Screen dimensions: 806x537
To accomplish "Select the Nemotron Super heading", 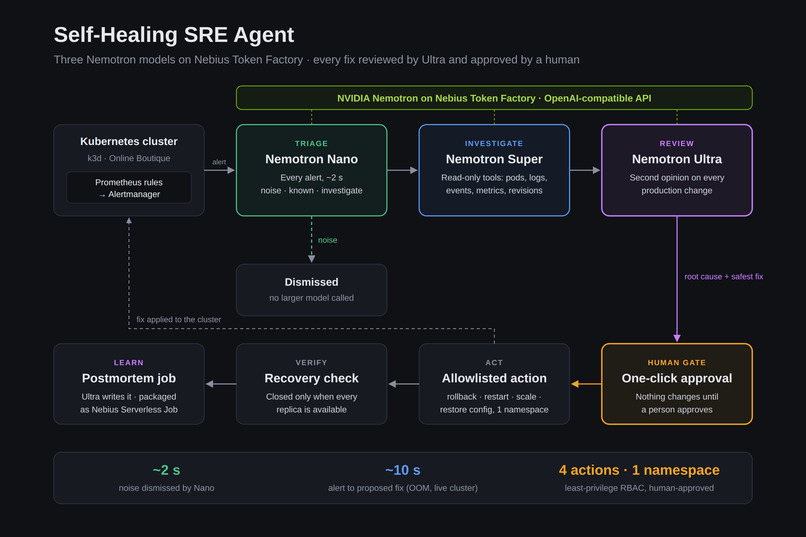I will point(494,159).
